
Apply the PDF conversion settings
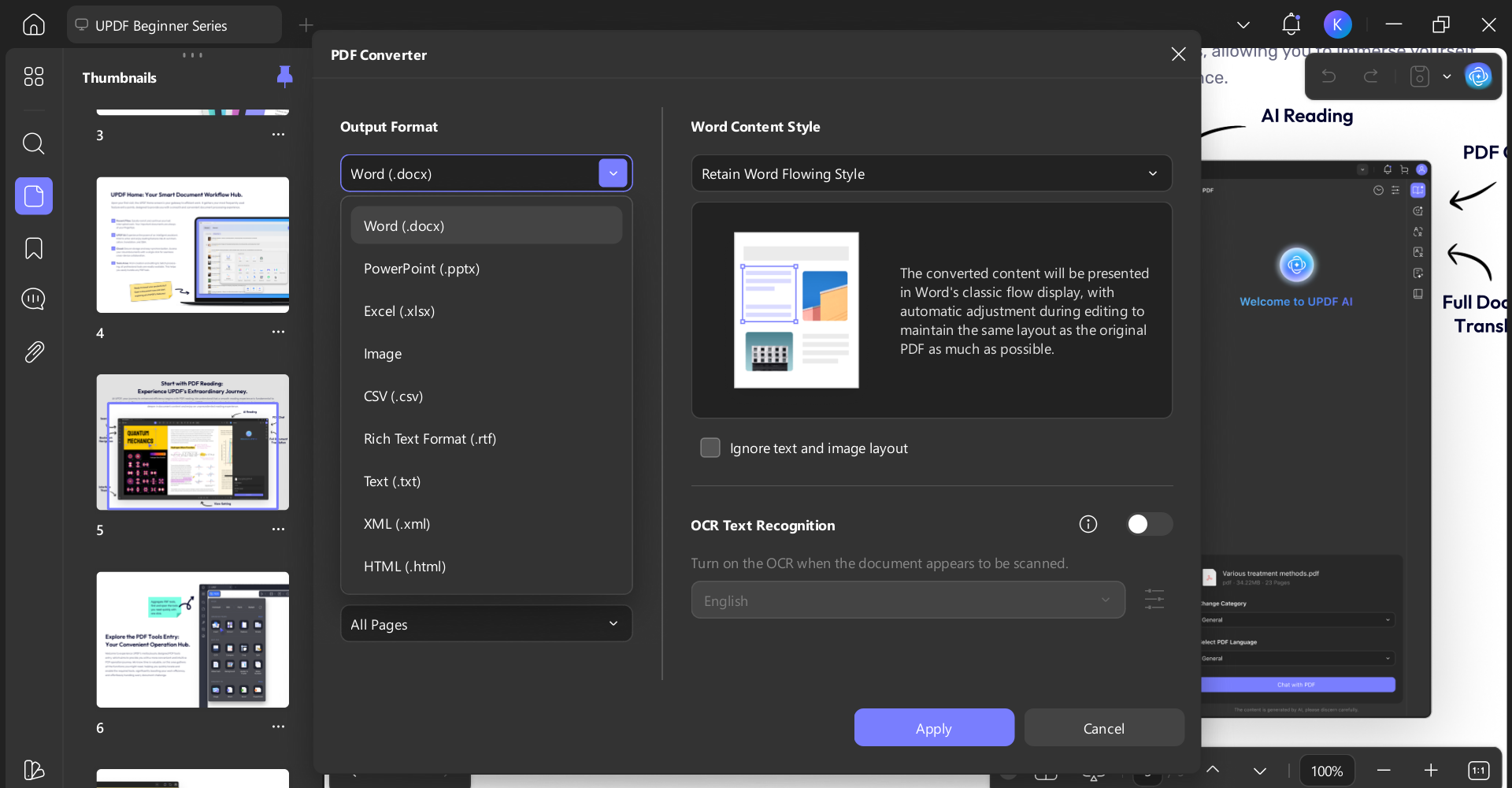click(x=933, y=727)
